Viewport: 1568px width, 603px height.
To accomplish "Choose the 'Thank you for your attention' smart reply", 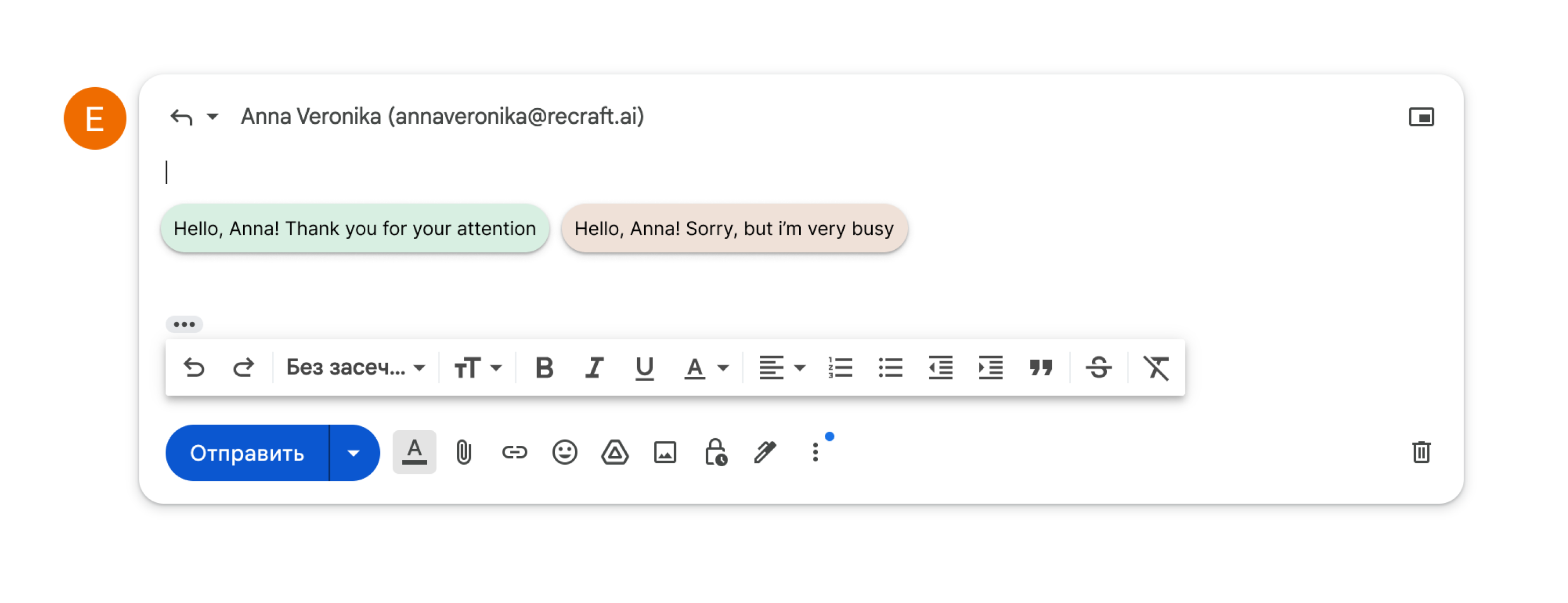I will 354,228.
